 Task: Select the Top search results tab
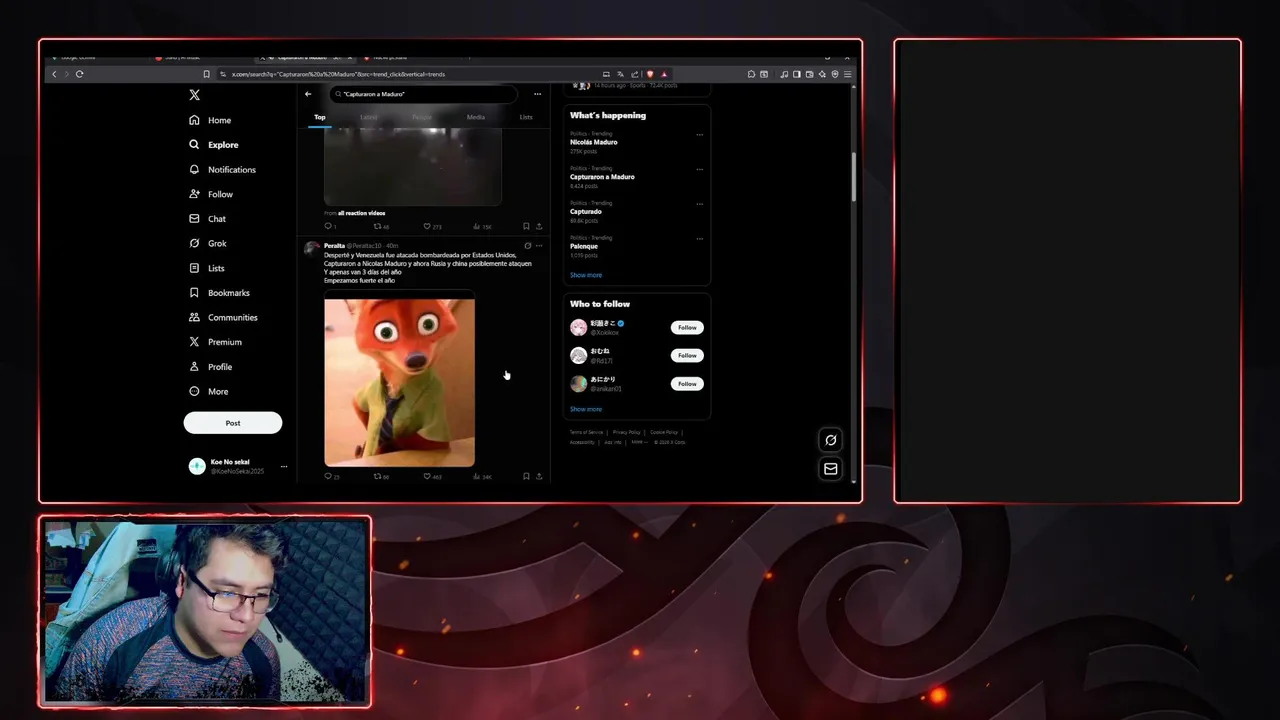point(320,117)
